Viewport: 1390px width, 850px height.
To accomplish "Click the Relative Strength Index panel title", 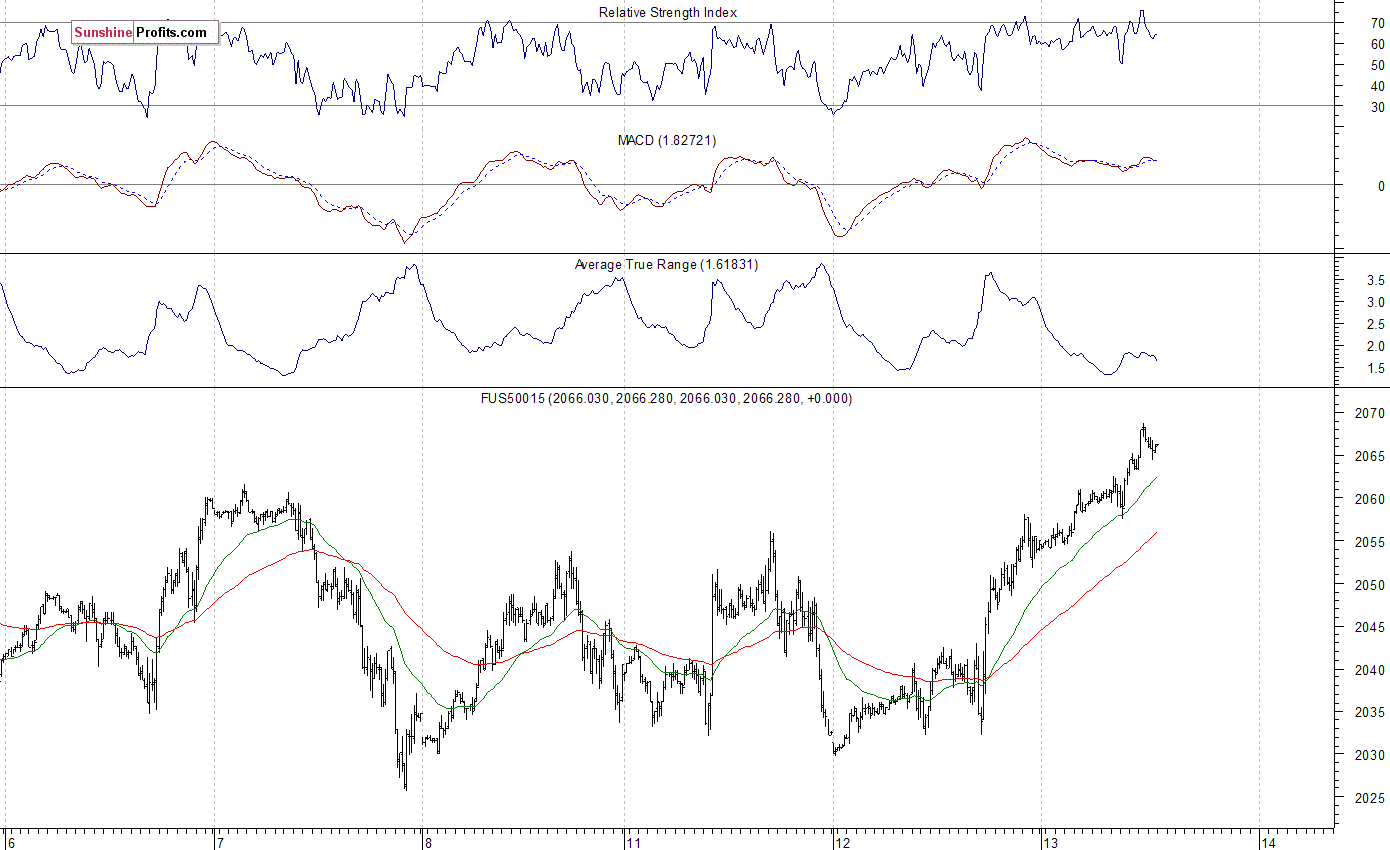I will [668, 12].
